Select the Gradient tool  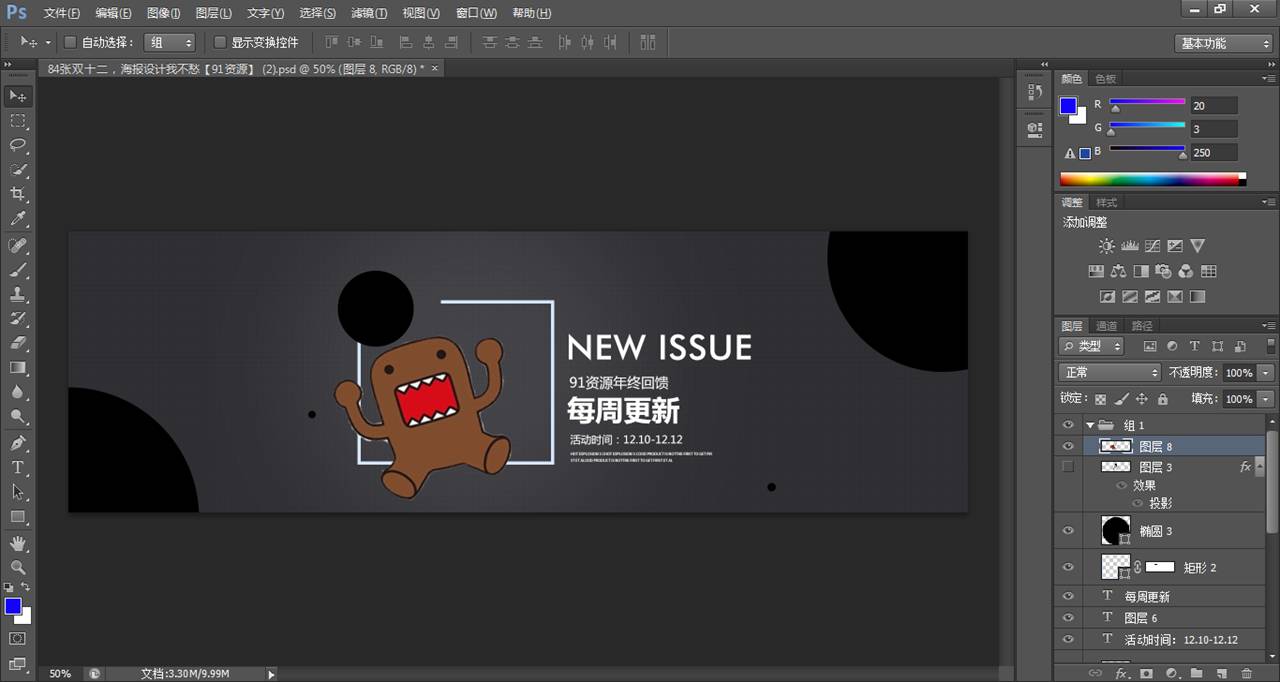pyautogui.click(x=18, y=368)
